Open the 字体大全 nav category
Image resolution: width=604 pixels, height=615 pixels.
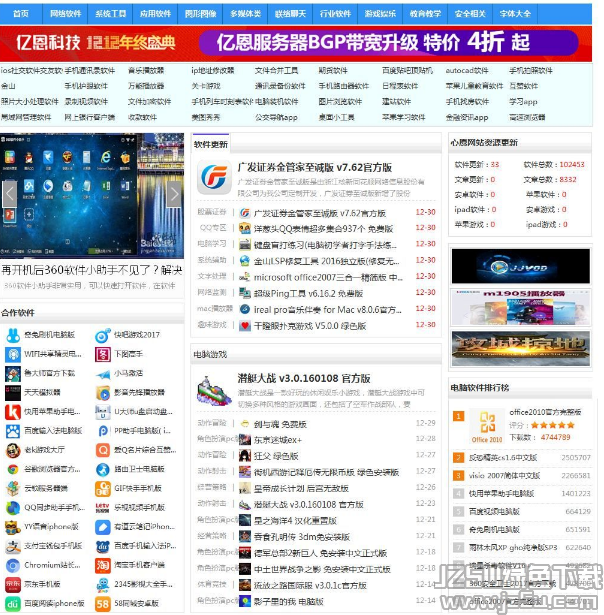pyautogui.click(x=515, y=14)
